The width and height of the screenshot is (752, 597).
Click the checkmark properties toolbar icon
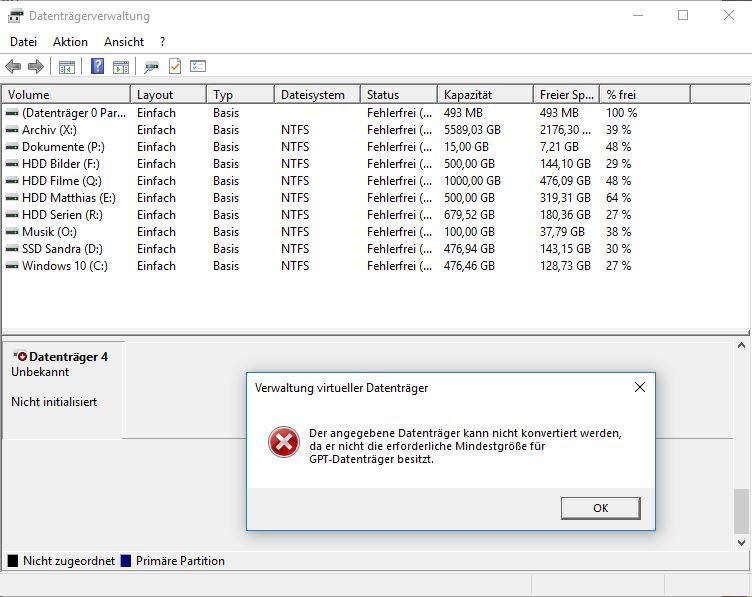175,66
